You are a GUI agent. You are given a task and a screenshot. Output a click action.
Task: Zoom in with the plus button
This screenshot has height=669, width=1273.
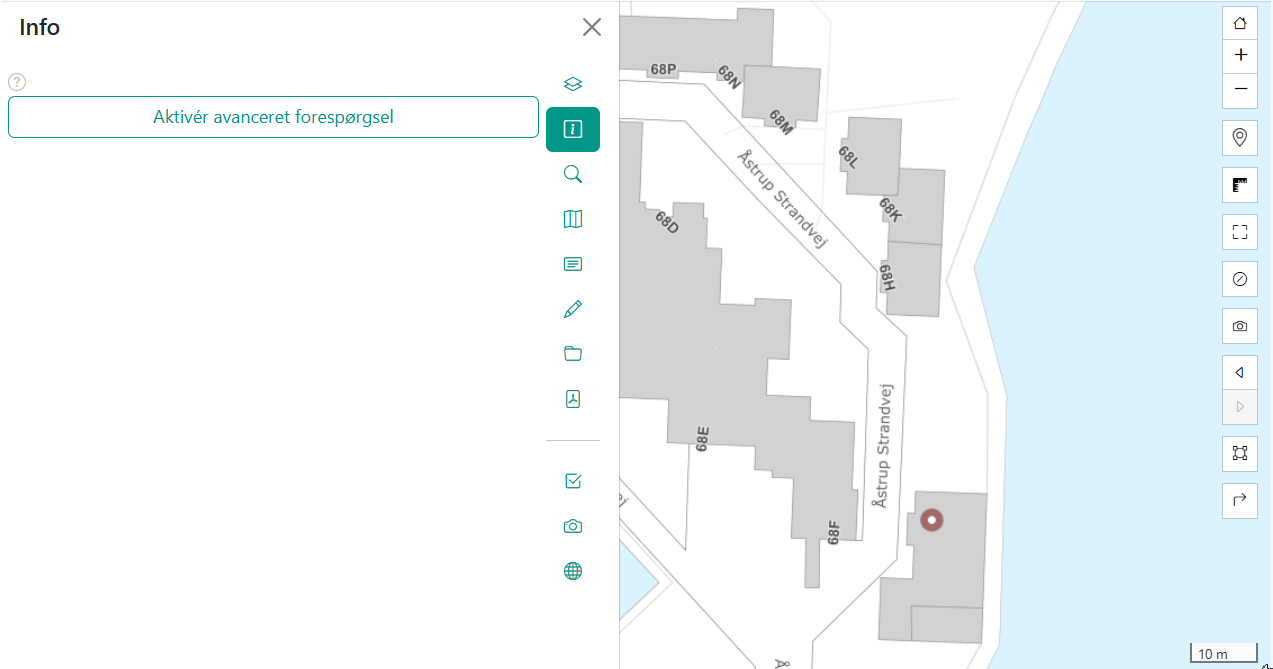click(1240, 55)
